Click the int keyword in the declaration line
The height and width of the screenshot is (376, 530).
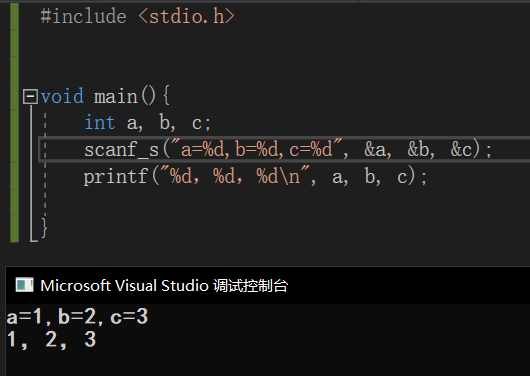(100, 122)
